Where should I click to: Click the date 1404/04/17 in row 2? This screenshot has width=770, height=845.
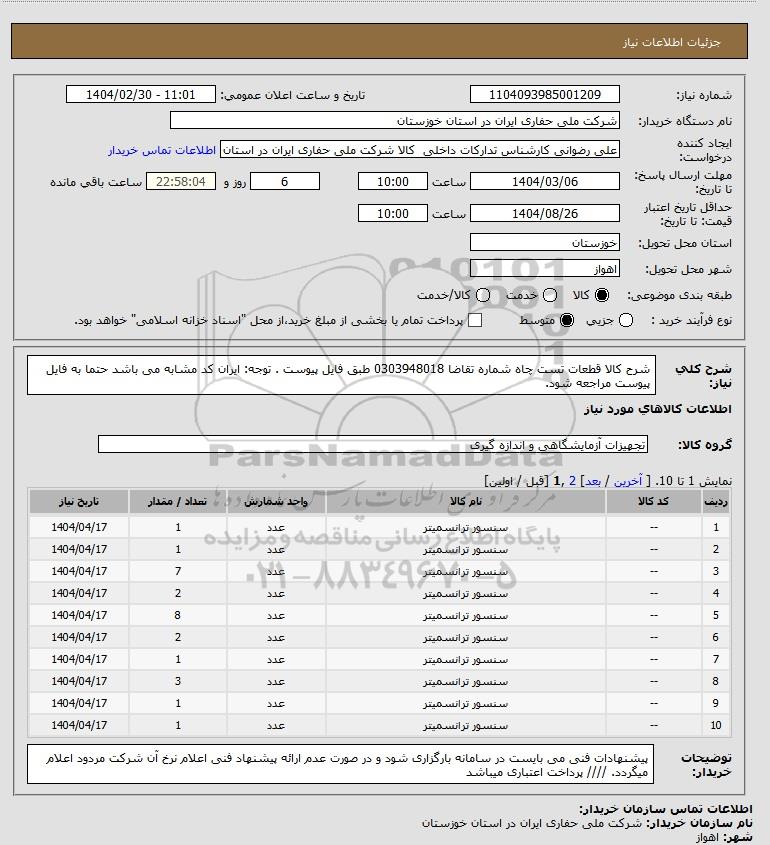pyautogui.click(x=79, y=549)
